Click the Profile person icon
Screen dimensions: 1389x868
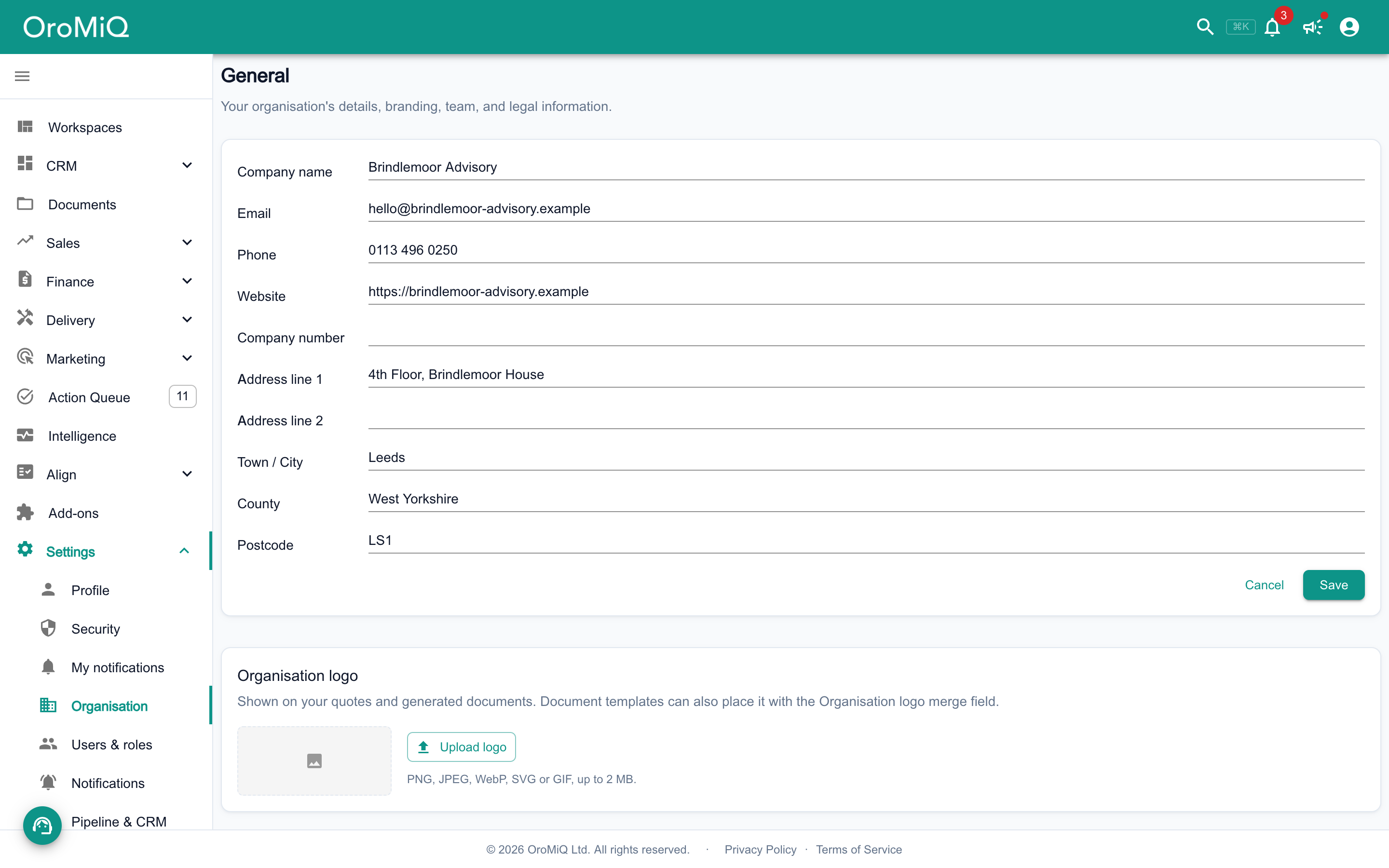[x=48, y=589]
